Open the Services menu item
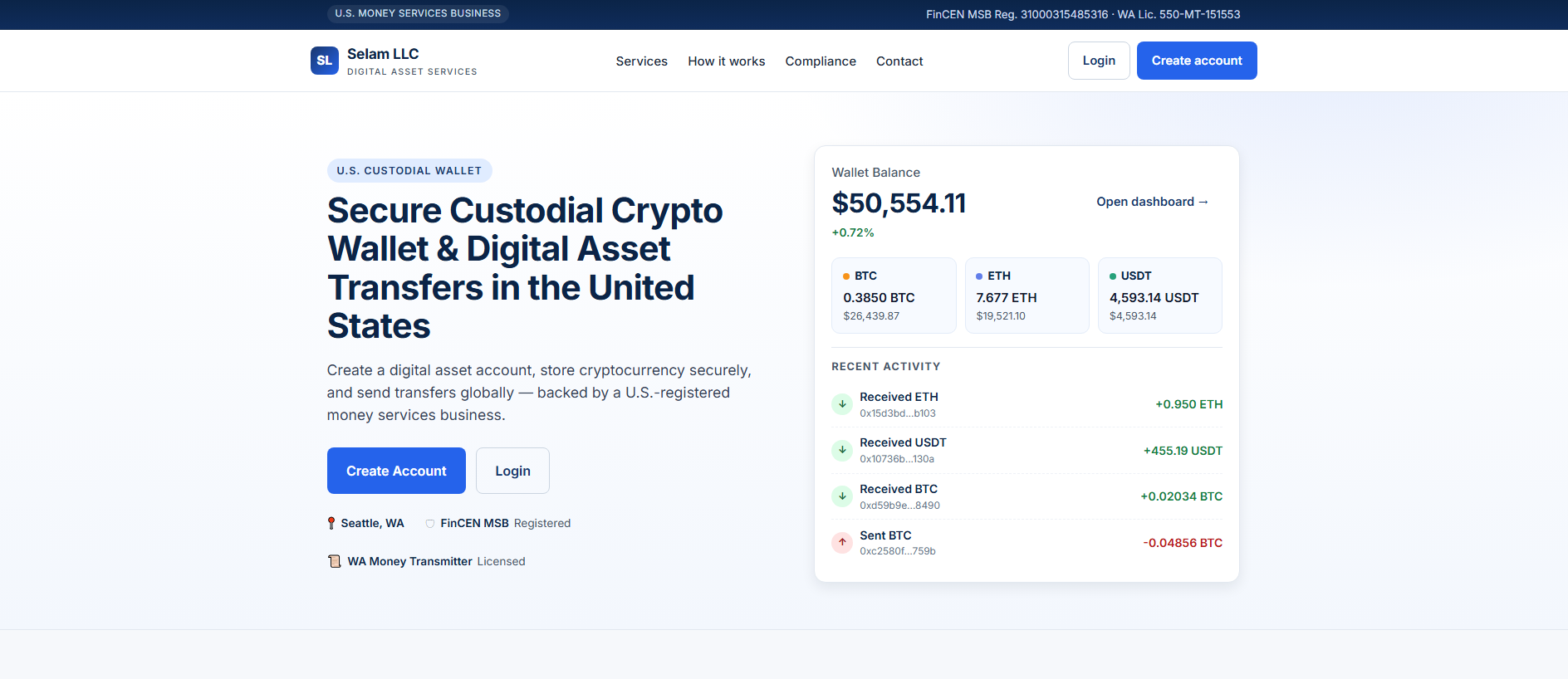This screenshot has width=1568, height=679. 641,61
